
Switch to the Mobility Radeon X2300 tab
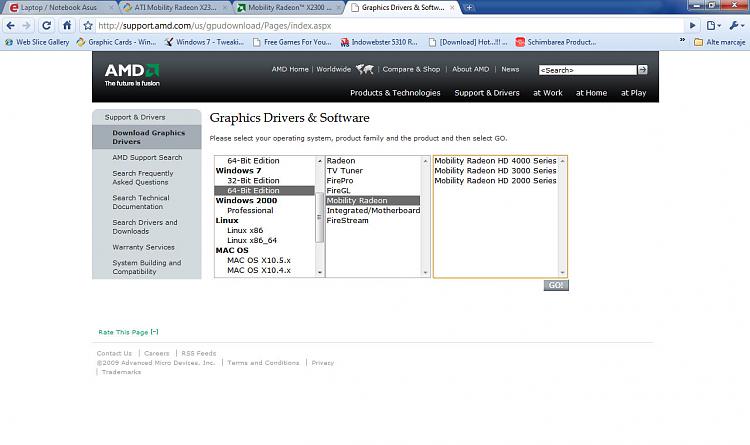coord(290,8)
